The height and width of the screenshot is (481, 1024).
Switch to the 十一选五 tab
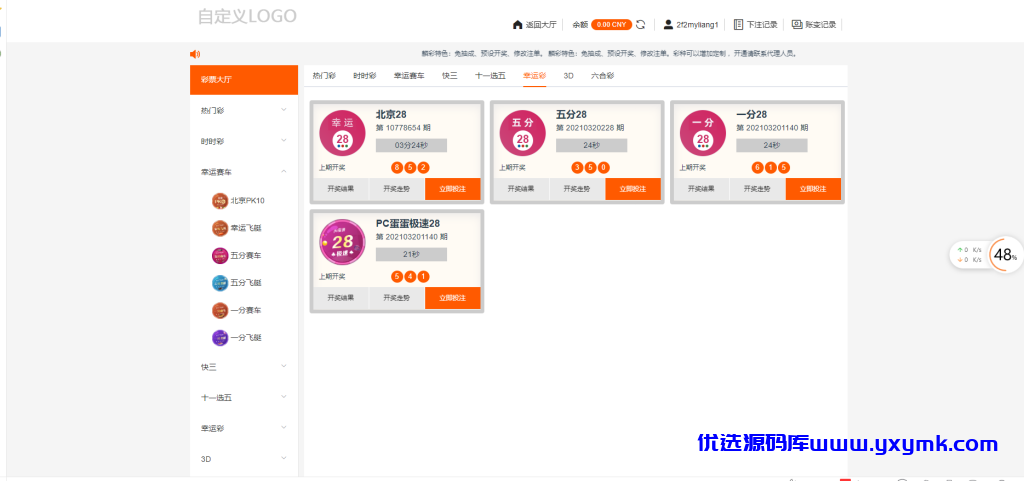tap(490, 76)
